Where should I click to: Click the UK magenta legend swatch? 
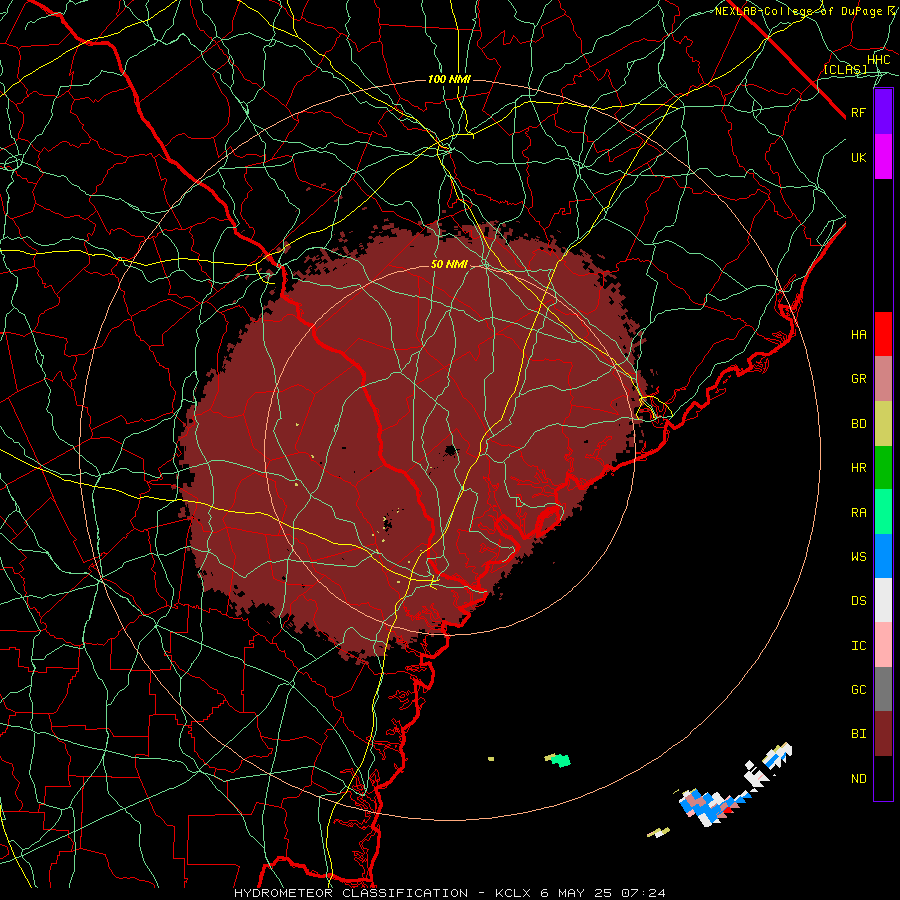(x=883, y=157)
